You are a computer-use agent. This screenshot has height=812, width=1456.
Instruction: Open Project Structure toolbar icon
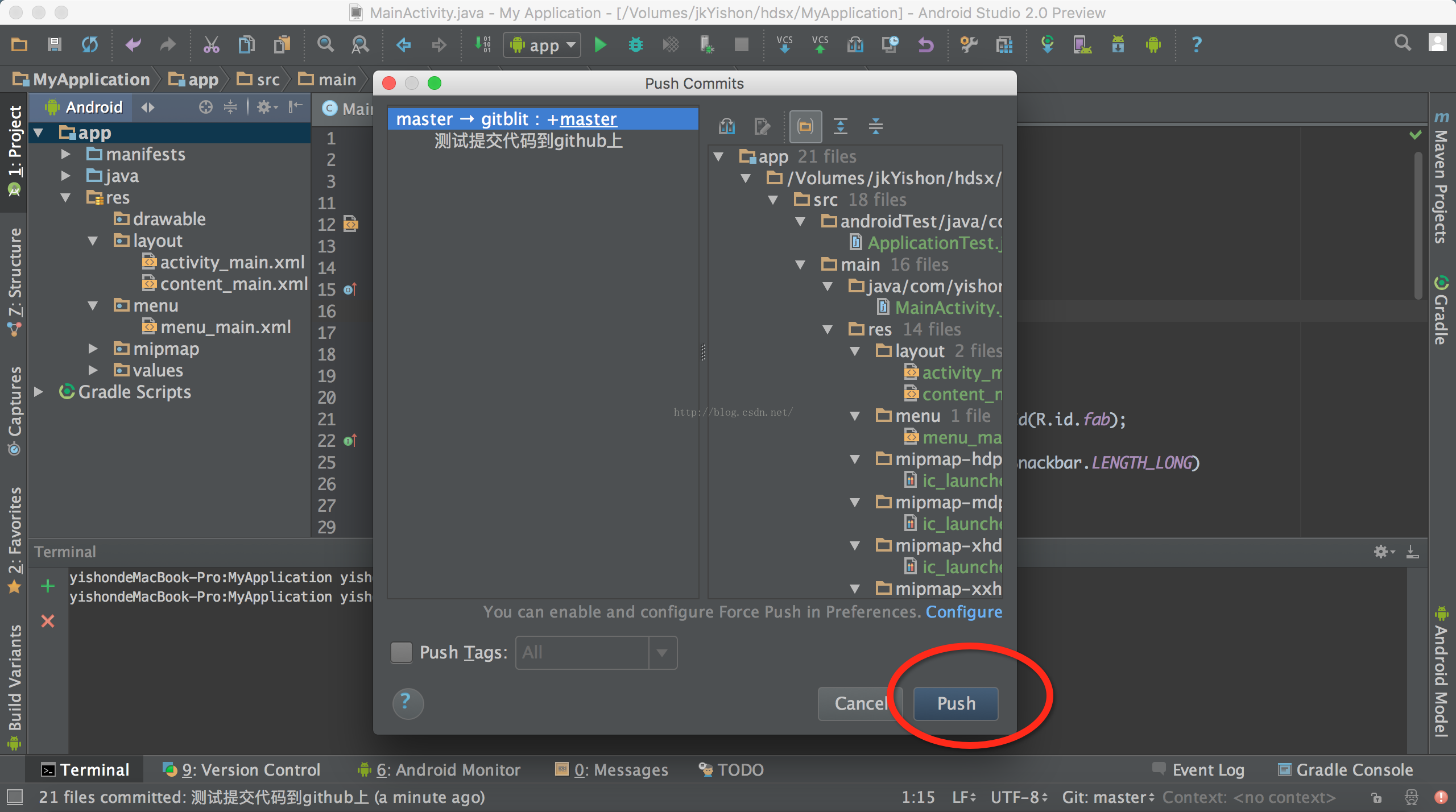[1004, 44]
